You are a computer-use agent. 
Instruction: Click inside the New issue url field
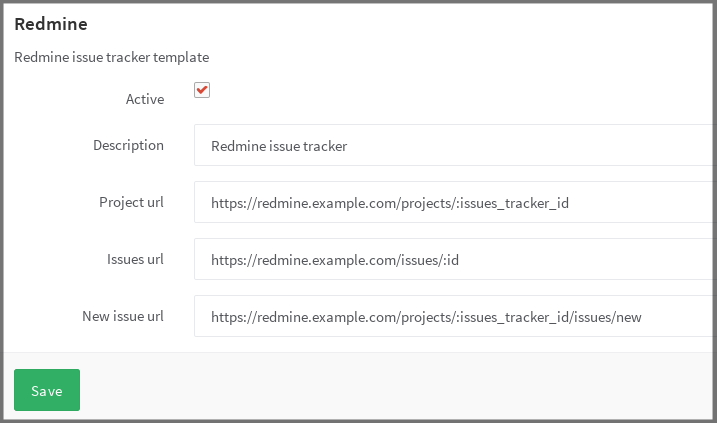point(452,317)
